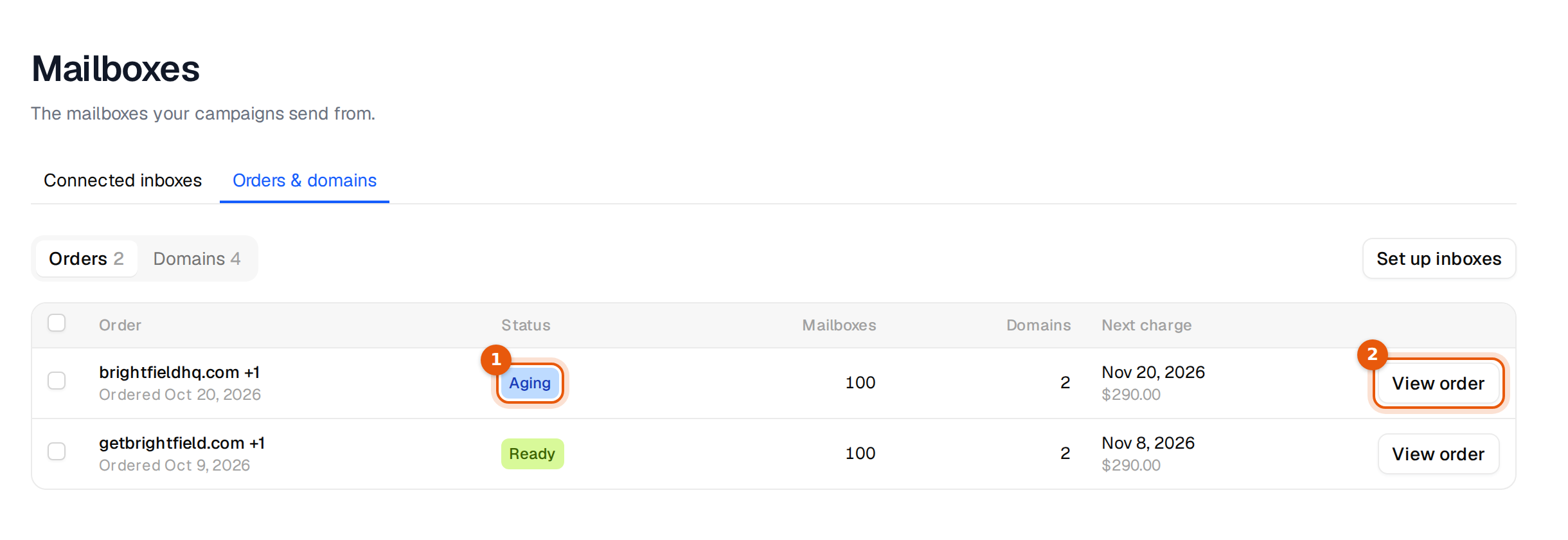Click the Next charge column header
This screenshot has height=540, width=1568.
pyautogui.click(x=1146, y=325)
